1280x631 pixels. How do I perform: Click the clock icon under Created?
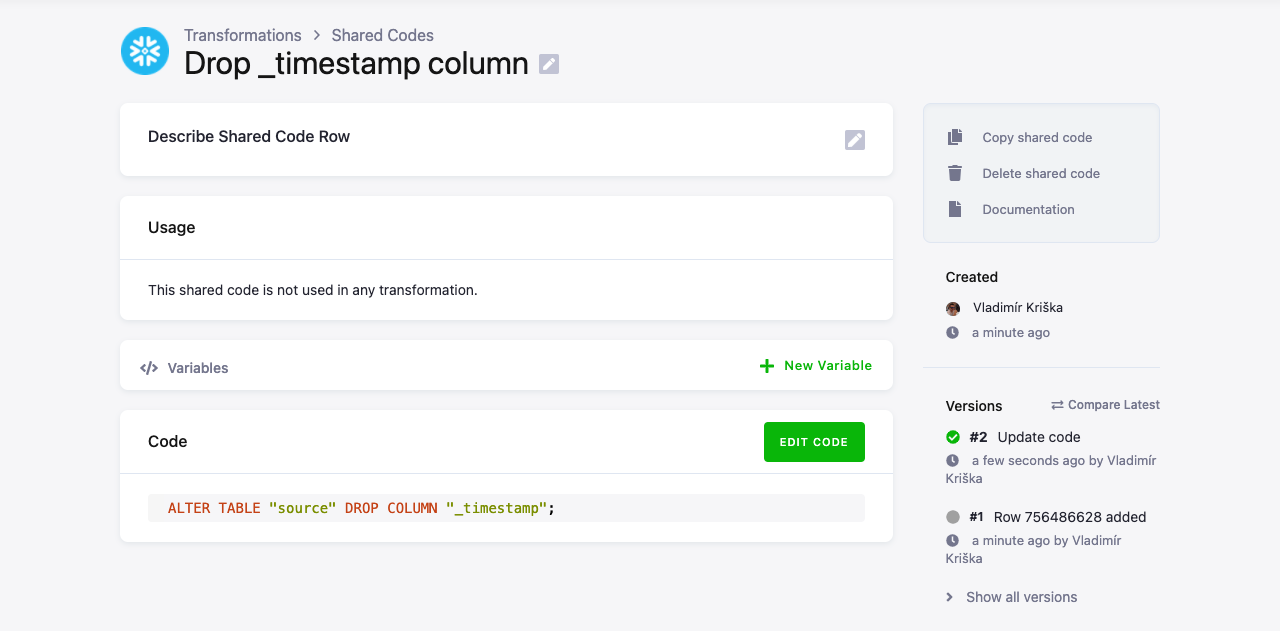(953, 333)
